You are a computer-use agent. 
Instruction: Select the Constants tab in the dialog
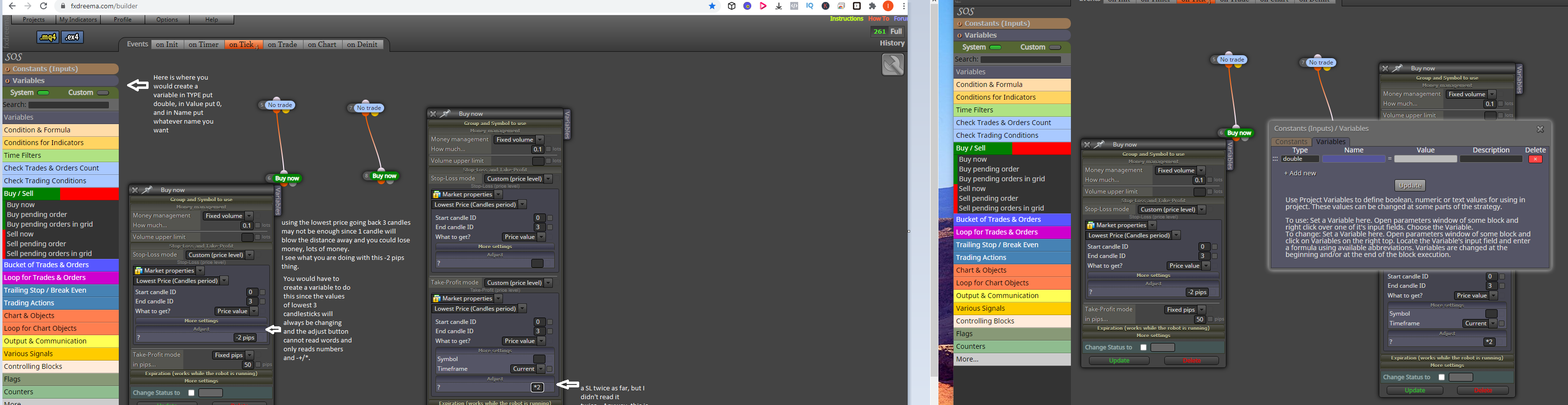click(x=1291, y=142)
